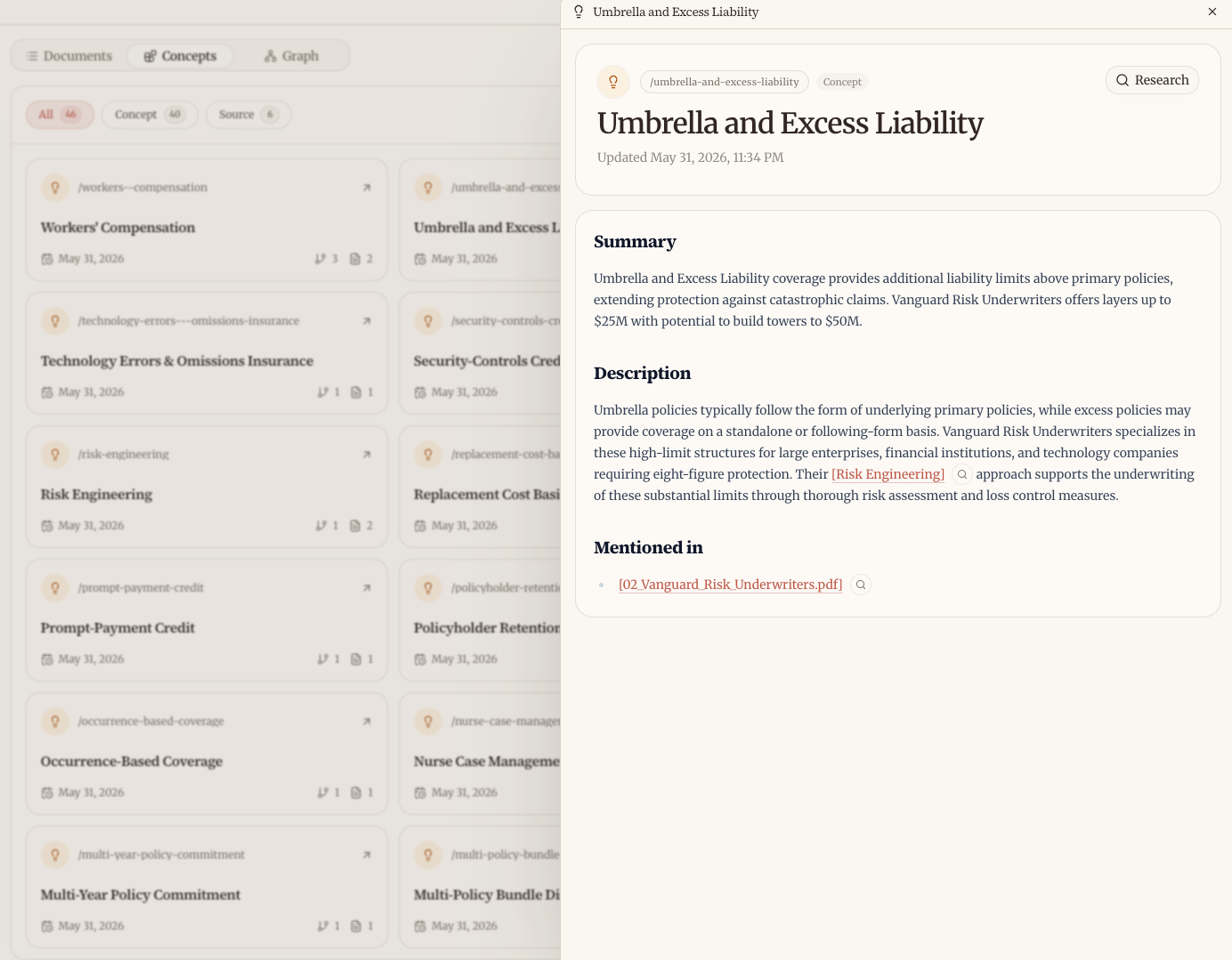Click the lightbulb icon on Prompt-Payment Credit card
The width and height of the screenshot is (1232, 960).
click(55, 588)
